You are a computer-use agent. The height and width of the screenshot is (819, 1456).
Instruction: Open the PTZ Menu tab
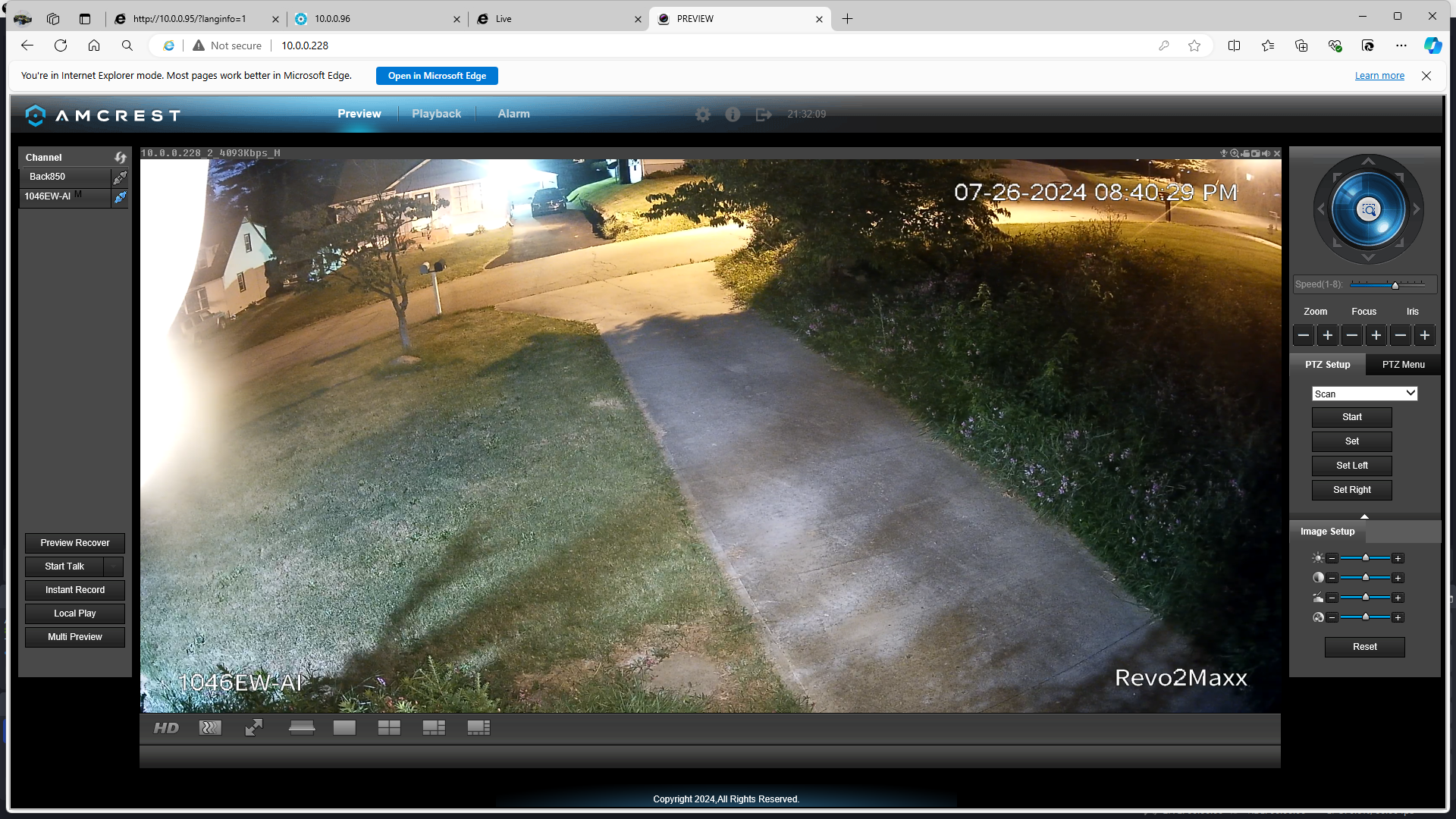tap(1403, 365)
